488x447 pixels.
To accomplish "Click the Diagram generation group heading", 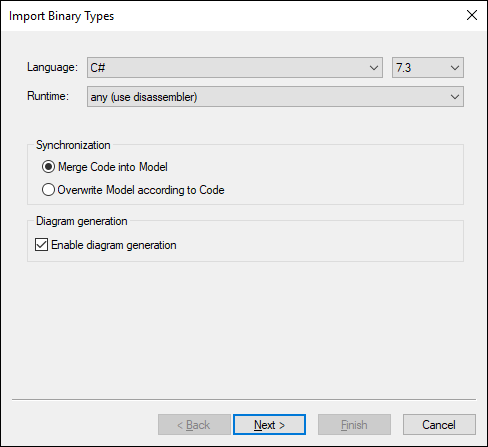I will (82, 221).
